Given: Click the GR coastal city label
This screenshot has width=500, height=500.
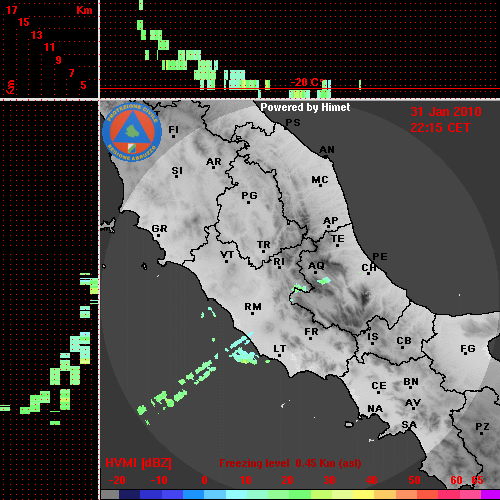Looking at the screenshot, I should click(159, 228).
